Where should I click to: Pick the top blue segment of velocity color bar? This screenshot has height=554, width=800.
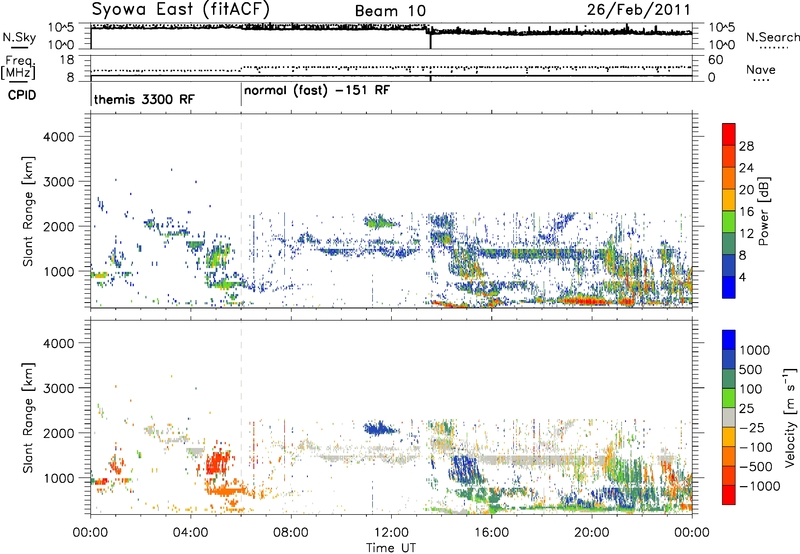pos(729,340)
